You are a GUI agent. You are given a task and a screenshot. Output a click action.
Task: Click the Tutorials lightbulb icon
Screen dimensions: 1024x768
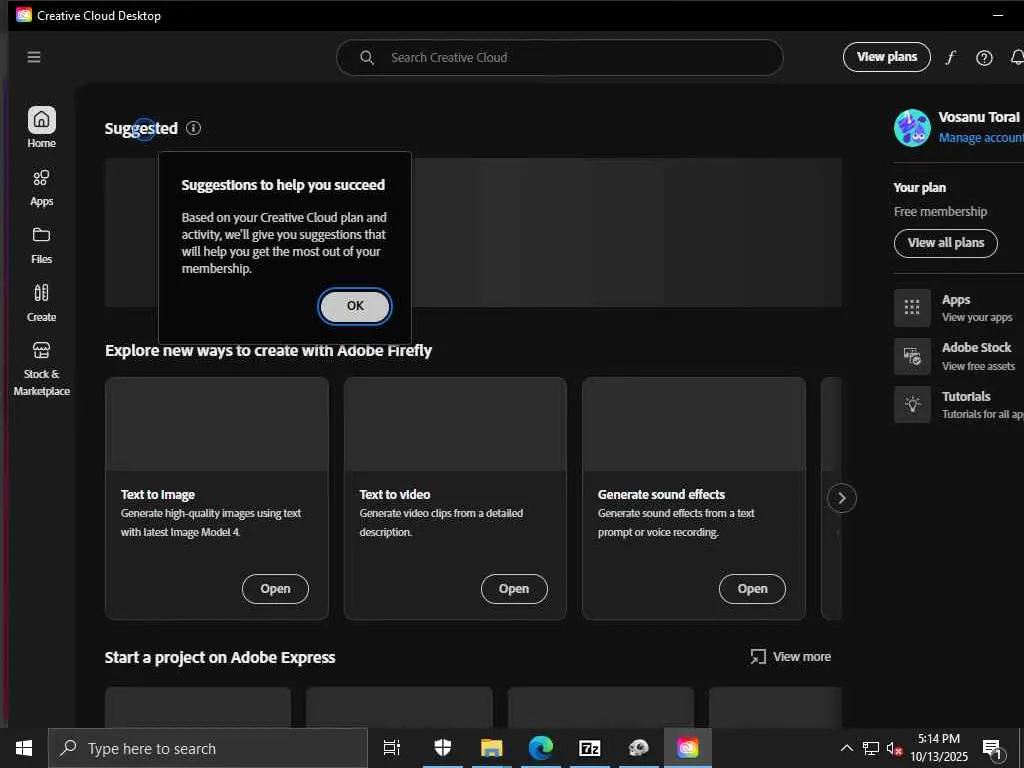click(912, 404)
